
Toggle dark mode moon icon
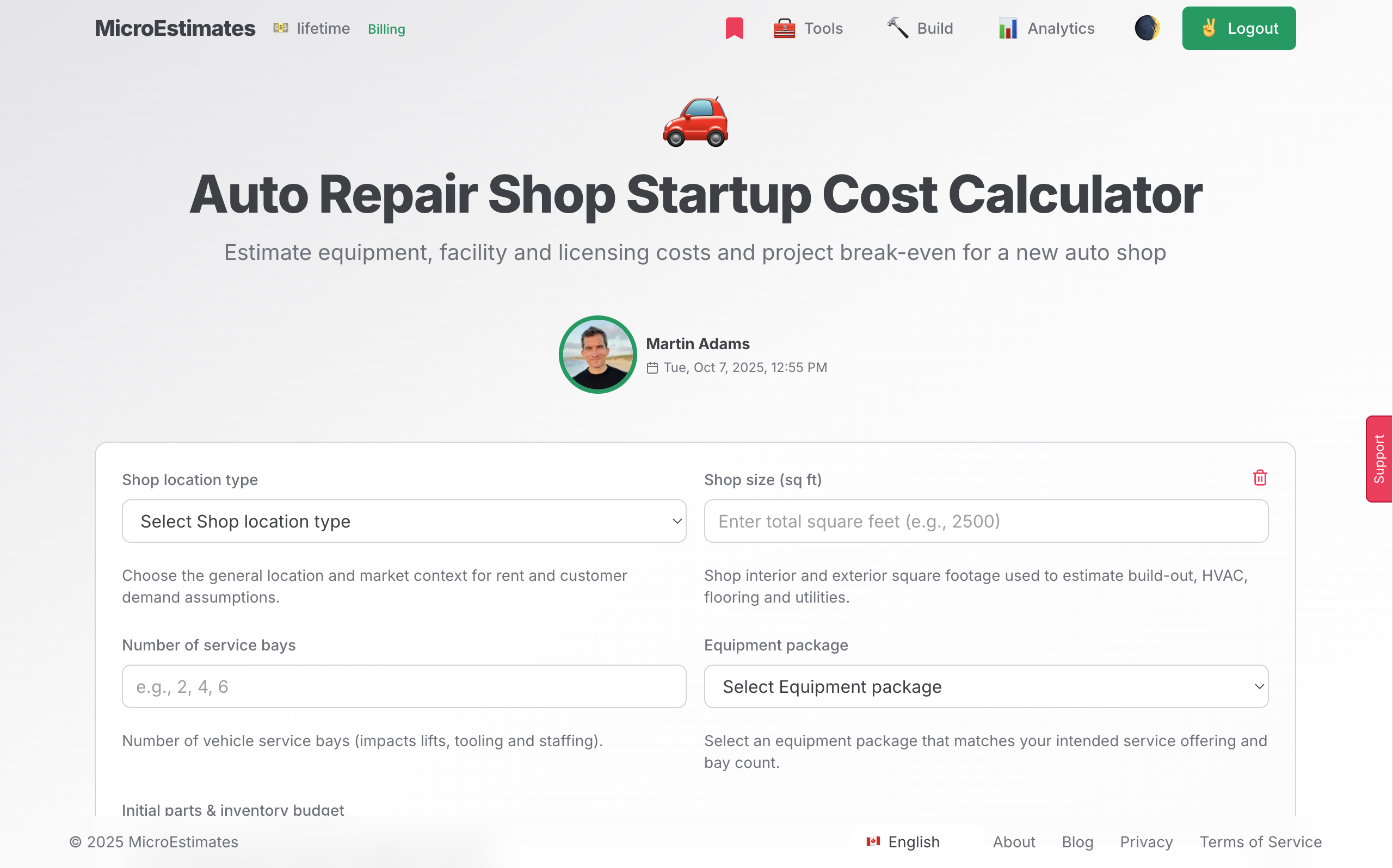[1147, 28]
